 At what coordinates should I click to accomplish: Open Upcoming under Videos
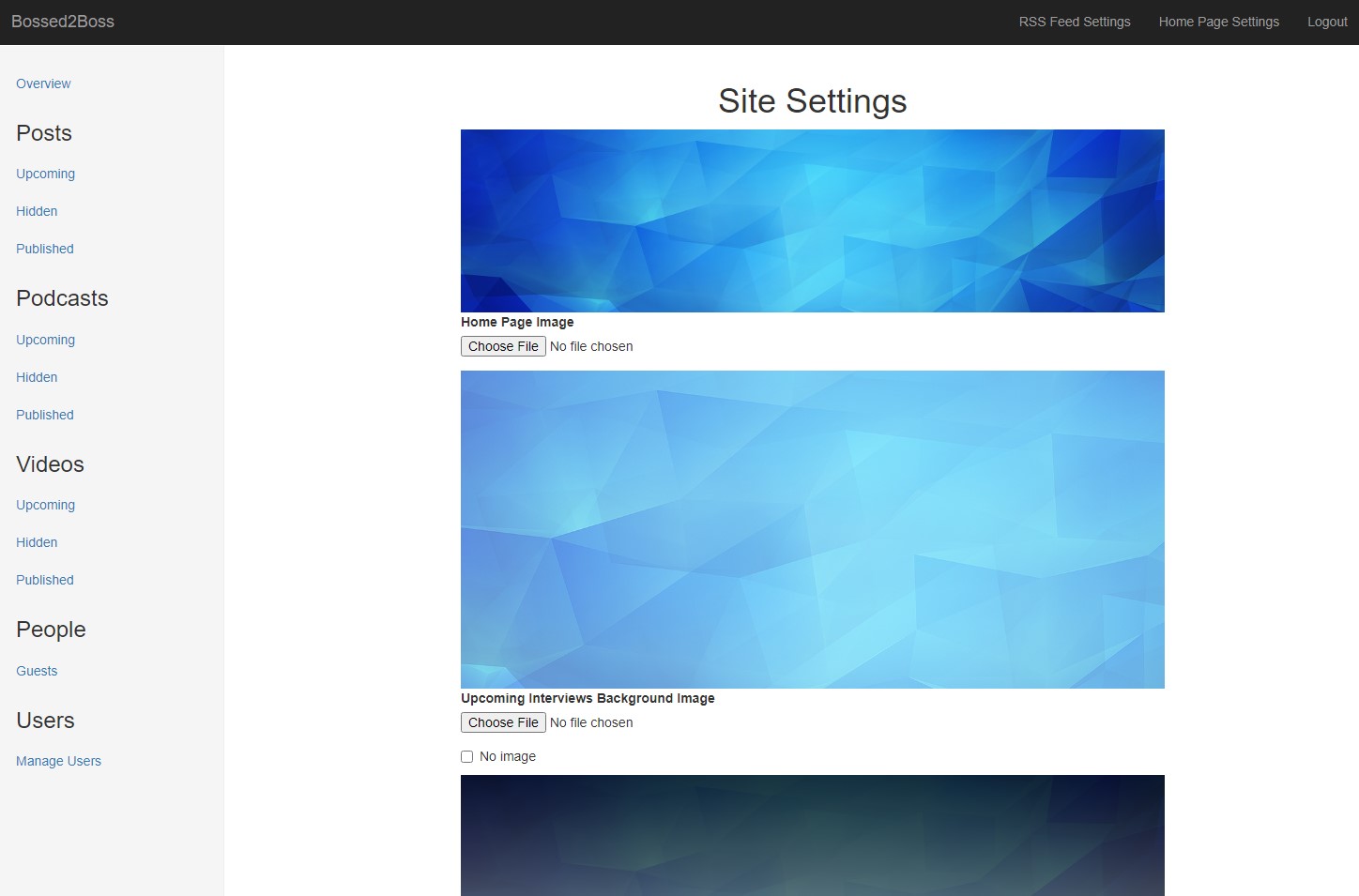pyautogui.click(x=45, y=505)
